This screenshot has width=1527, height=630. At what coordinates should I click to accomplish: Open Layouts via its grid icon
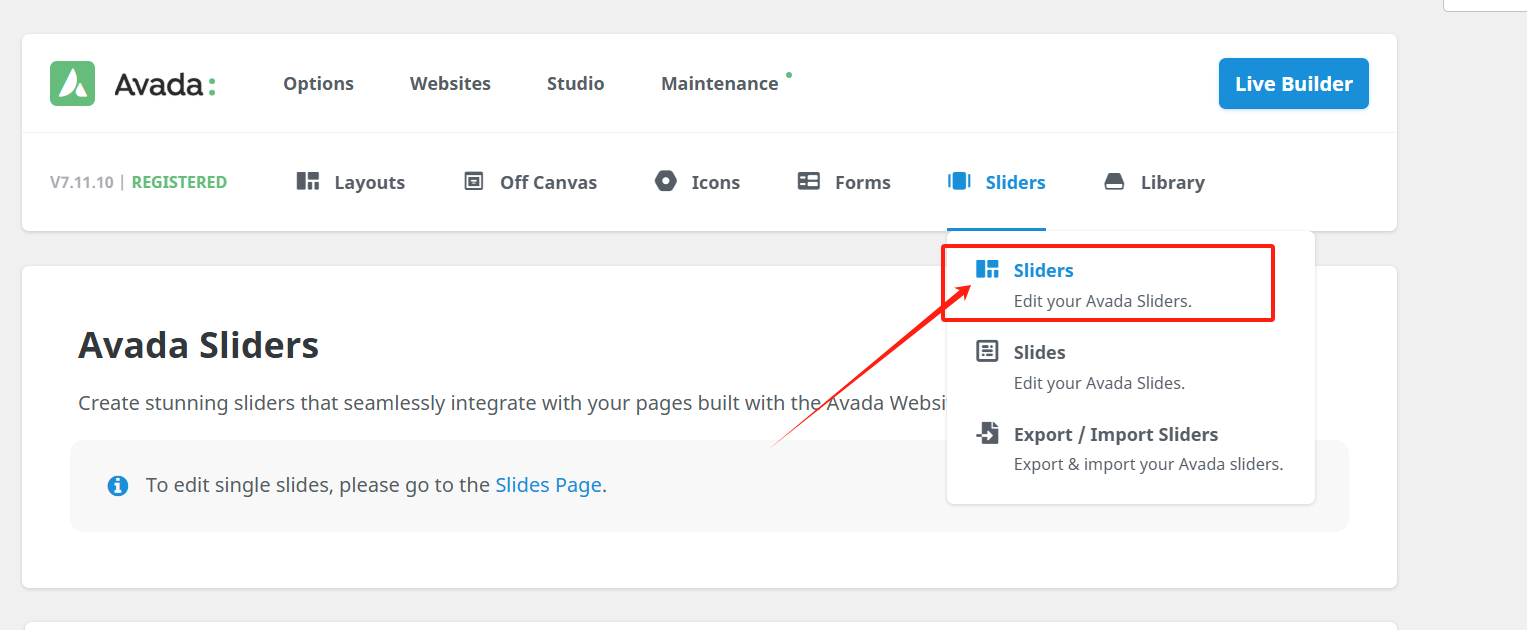[308, 182]
